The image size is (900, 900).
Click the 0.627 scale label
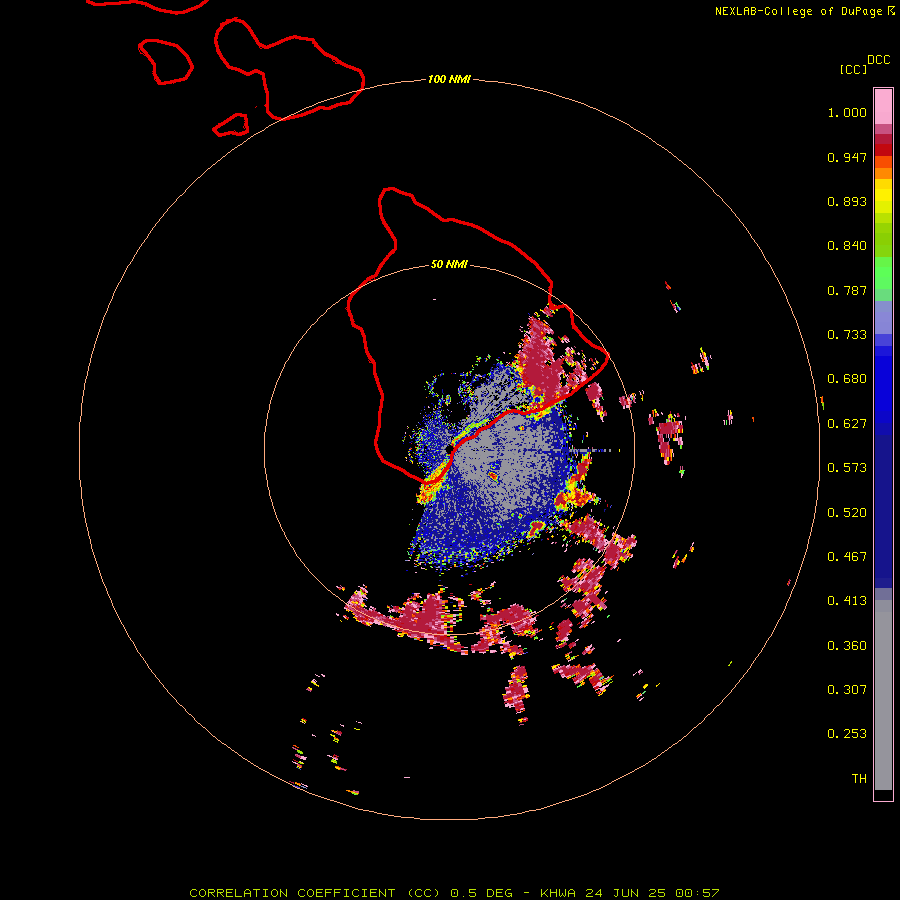[847, 424]
